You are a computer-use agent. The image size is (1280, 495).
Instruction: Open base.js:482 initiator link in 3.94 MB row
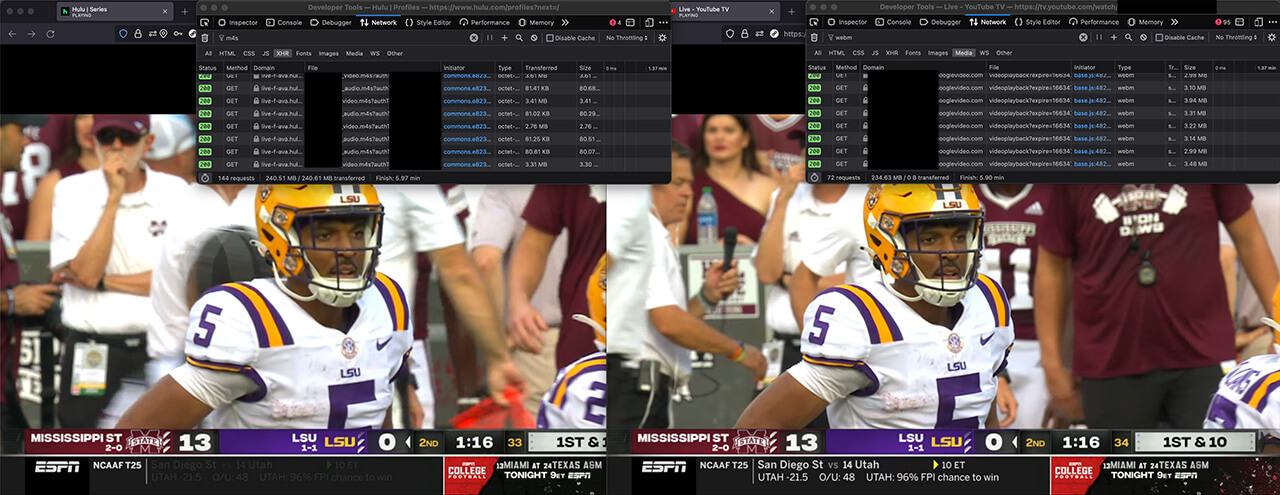tap(1092, 101)
